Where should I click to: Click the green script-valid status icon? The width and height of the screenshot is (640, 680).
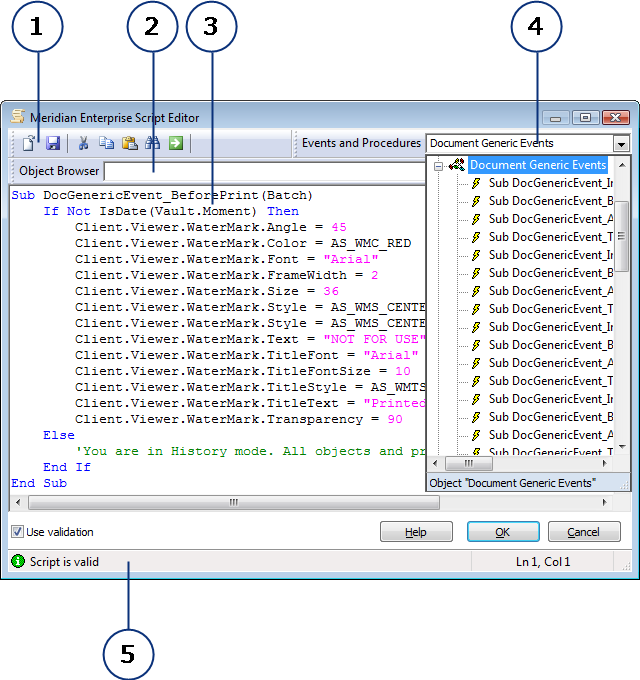(18, 562)
